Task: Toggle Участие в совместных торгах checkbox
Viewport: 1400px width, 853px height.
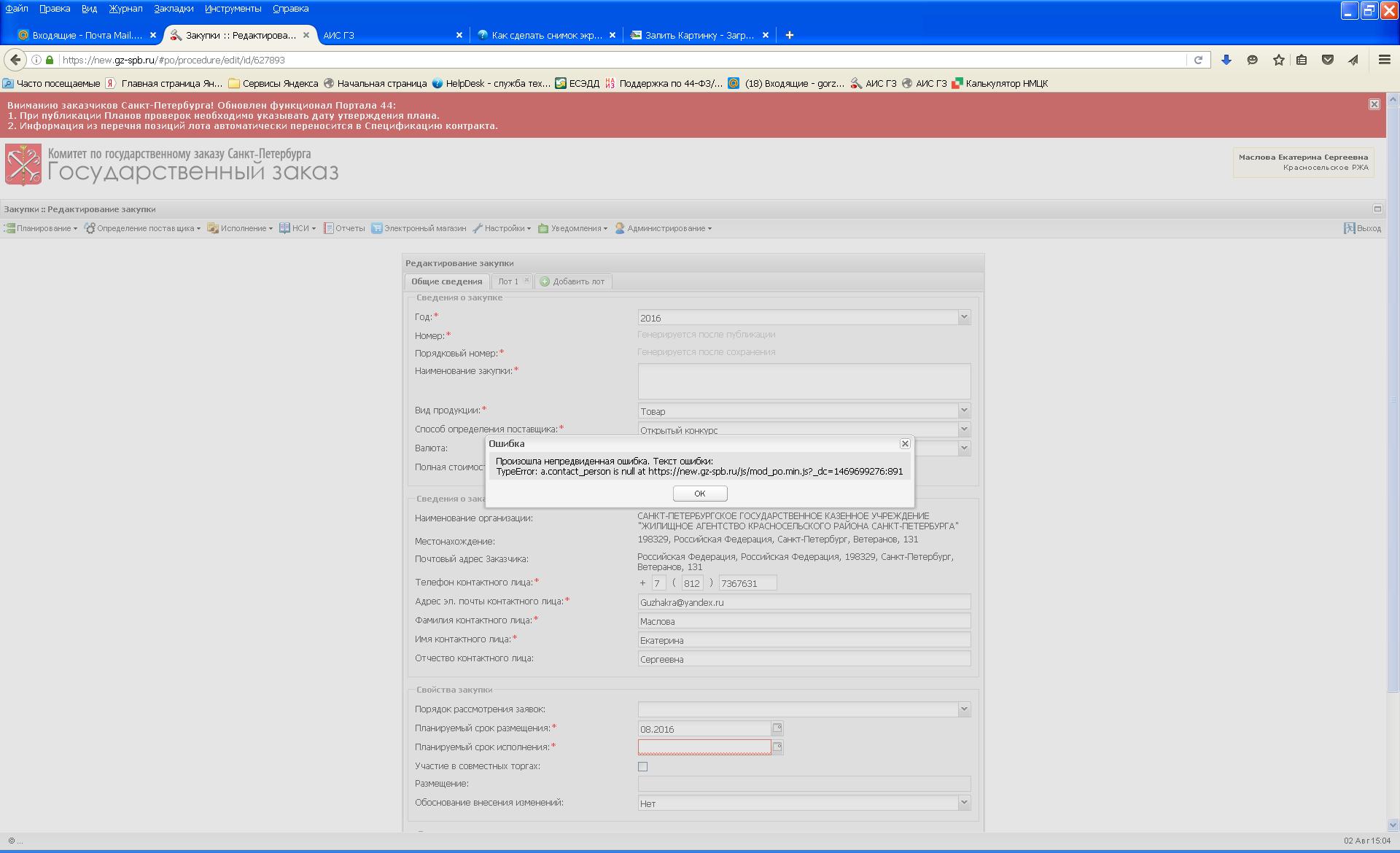Action: [642, 766]
